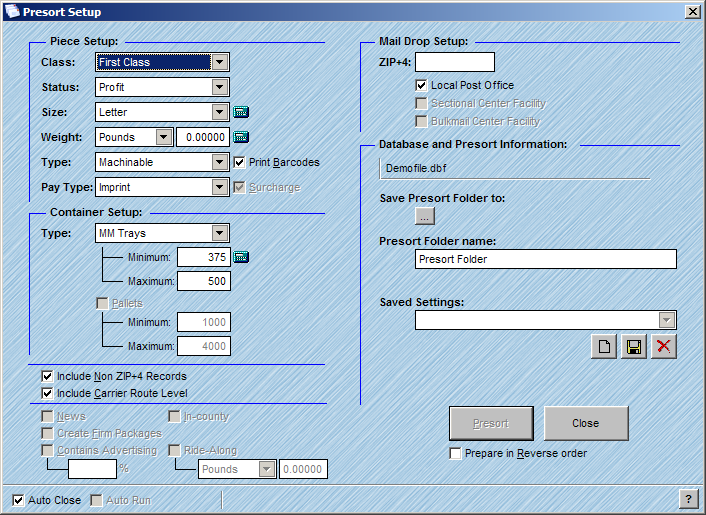The height and width of the screenshot is (515, 706).
Task: Expand the Saved Settings dropdown
Action: 667,320
